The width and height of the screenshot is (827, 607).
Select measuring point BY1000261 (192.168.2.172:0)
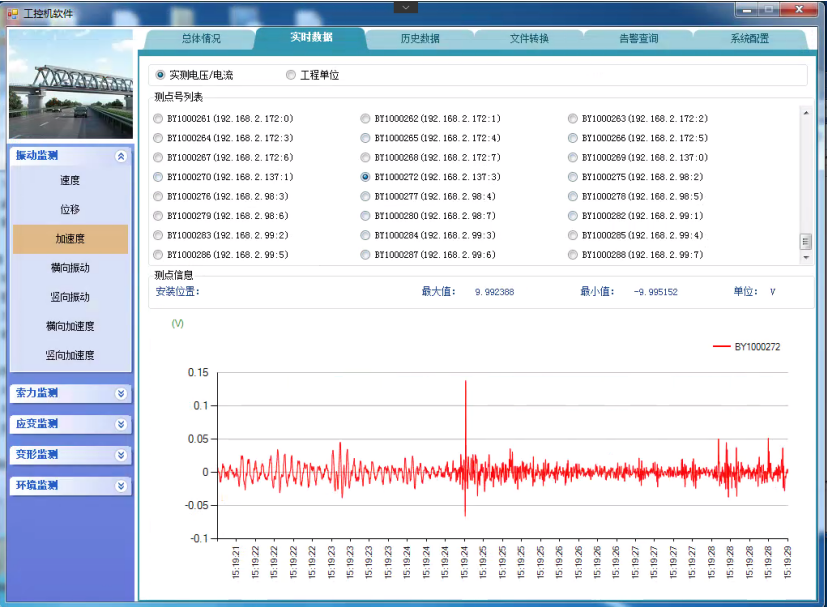click(x=158, y=119)
